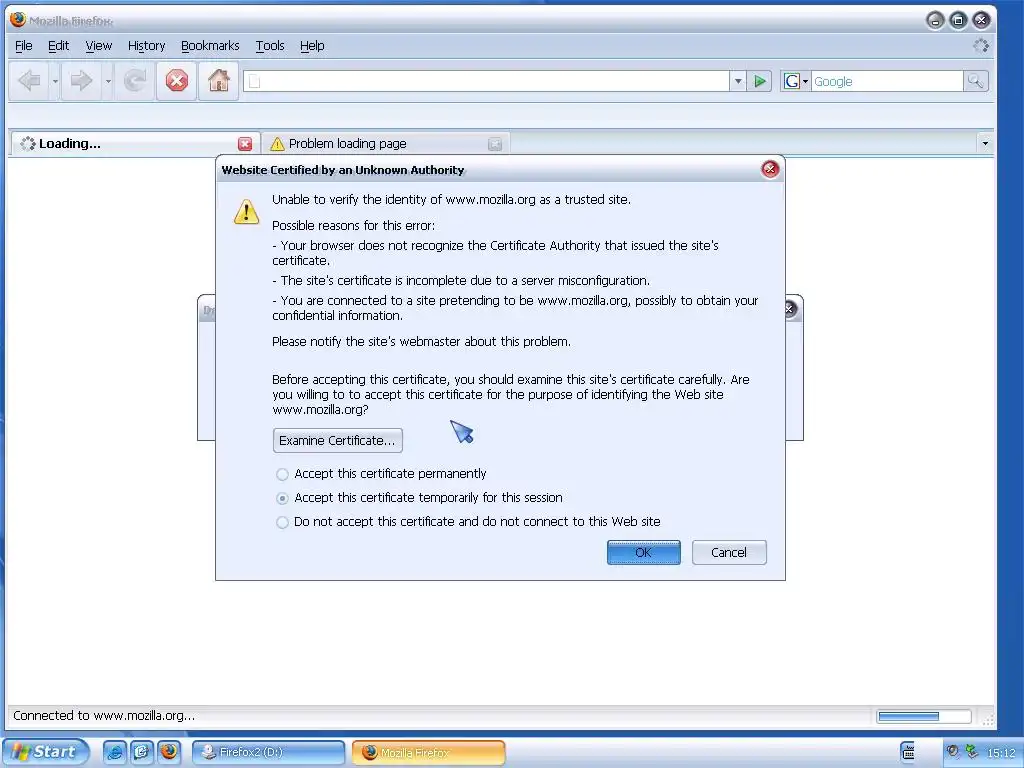The height and width of the screenshot is (768, 1024).
Task: Click Cancel in the certificate dialog
Action: click(x=729, y=552)
